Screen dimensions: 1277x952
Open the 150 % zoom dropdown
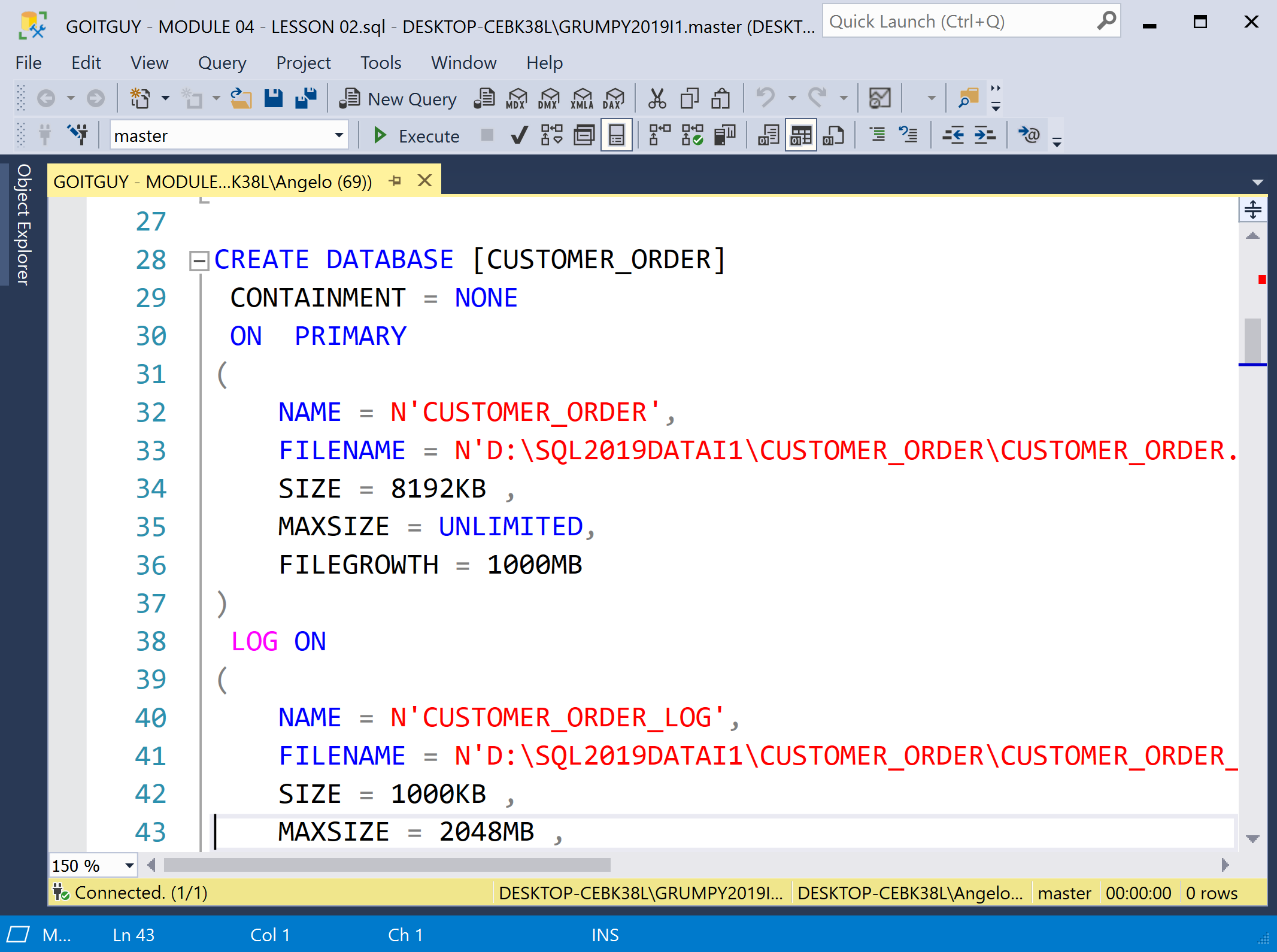129,865
